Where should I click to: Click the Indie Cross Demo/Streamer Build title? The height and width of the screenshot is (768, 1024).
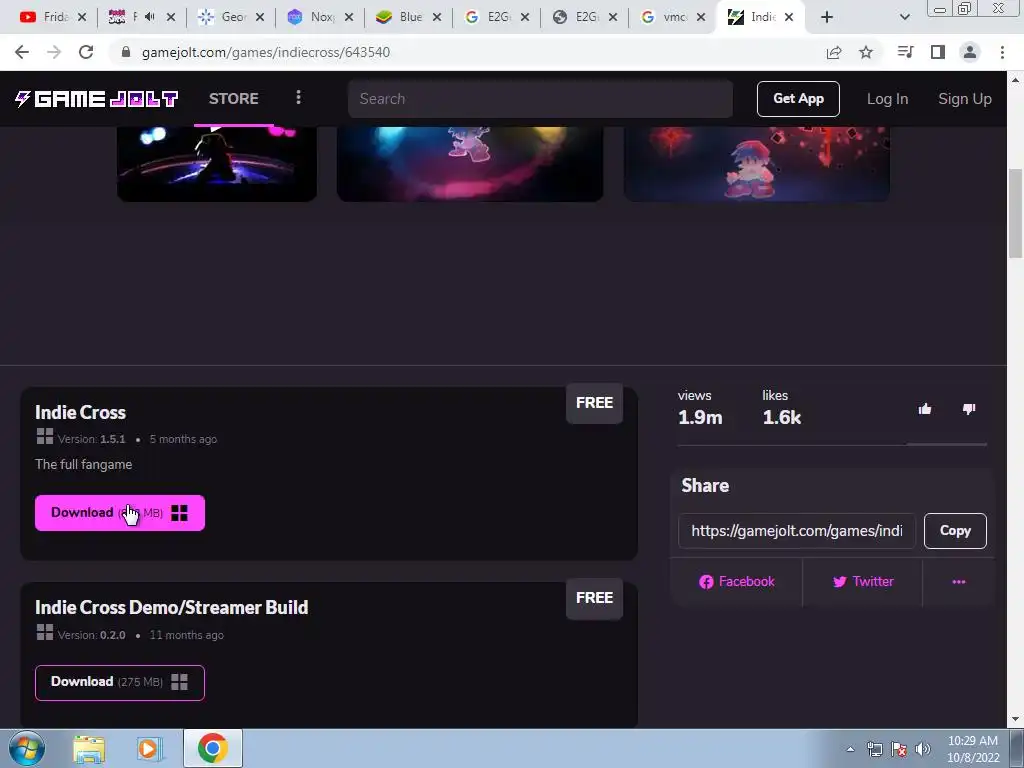click(x=172, y=607)
